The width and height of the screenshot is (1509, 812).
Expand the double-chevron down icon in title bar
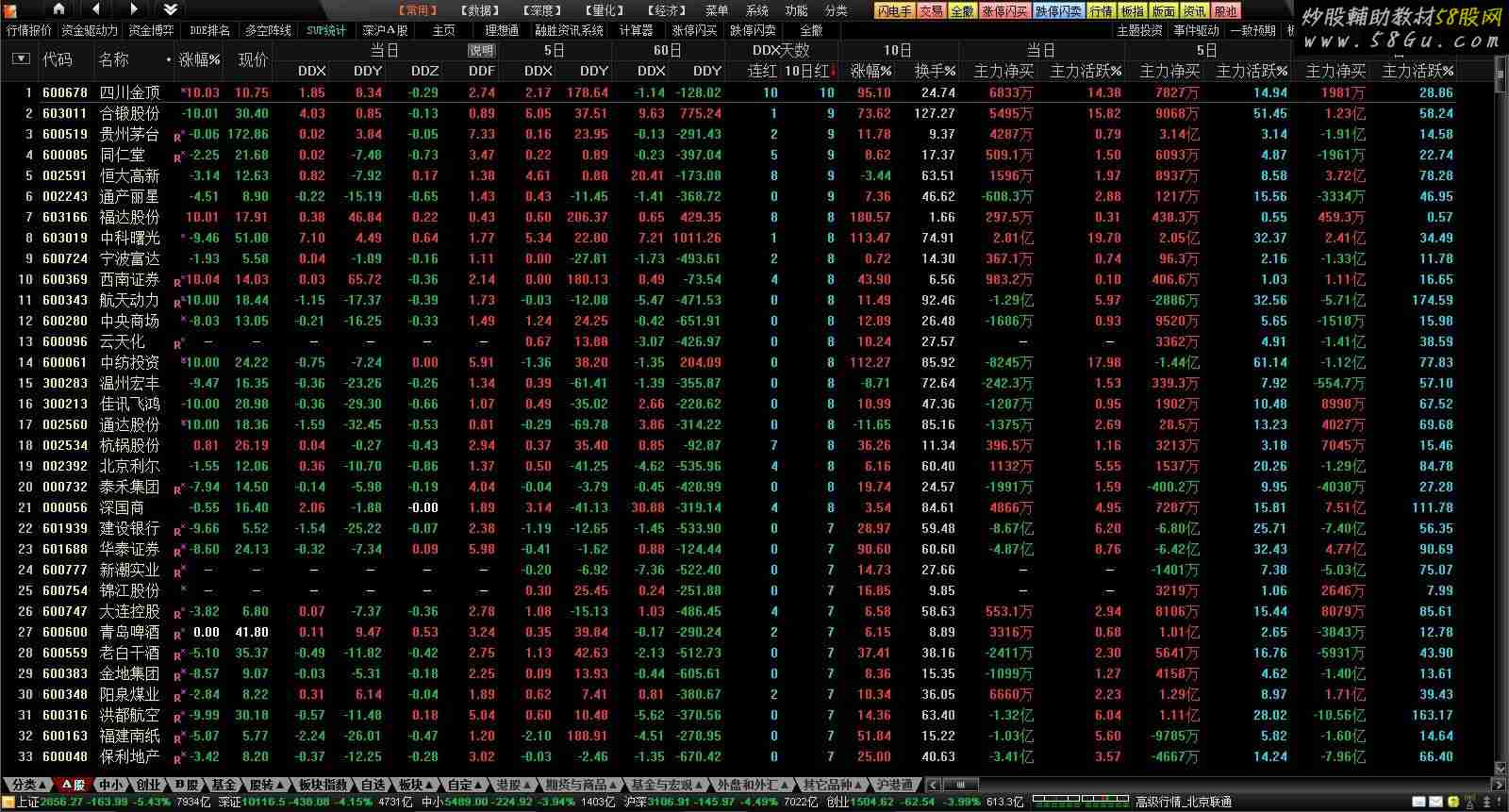tap(170, 9)
